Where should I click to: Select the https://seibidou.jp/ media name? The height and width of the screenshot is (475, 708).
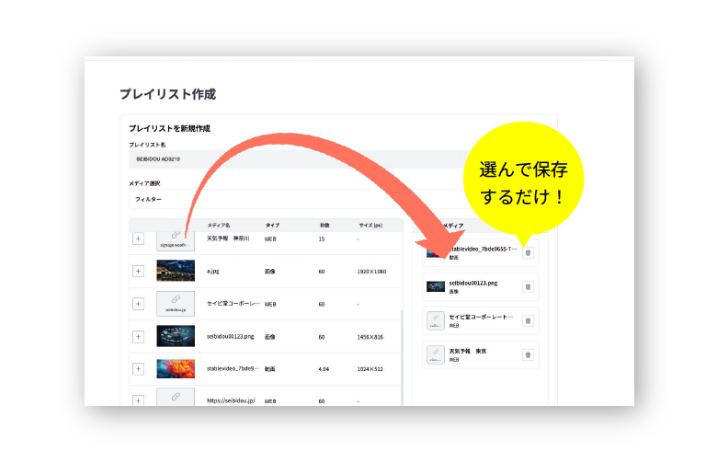pos(231,400)
